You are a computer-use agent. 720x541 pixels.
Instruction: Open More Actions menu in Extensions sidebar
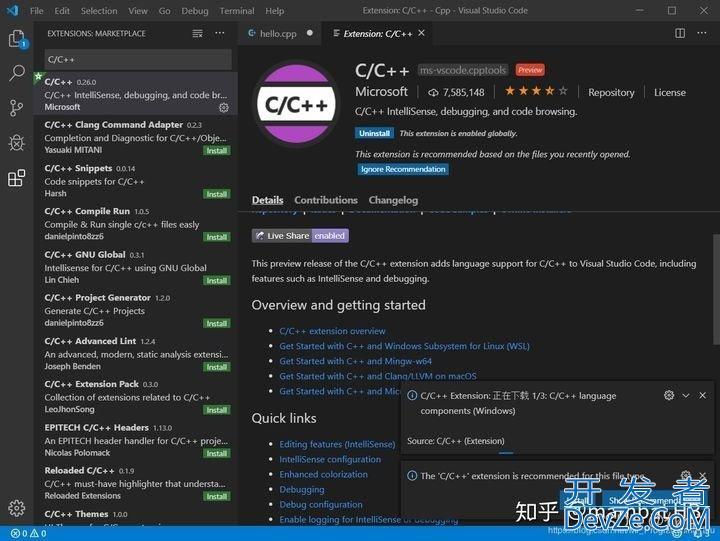[x=220, y=33]
